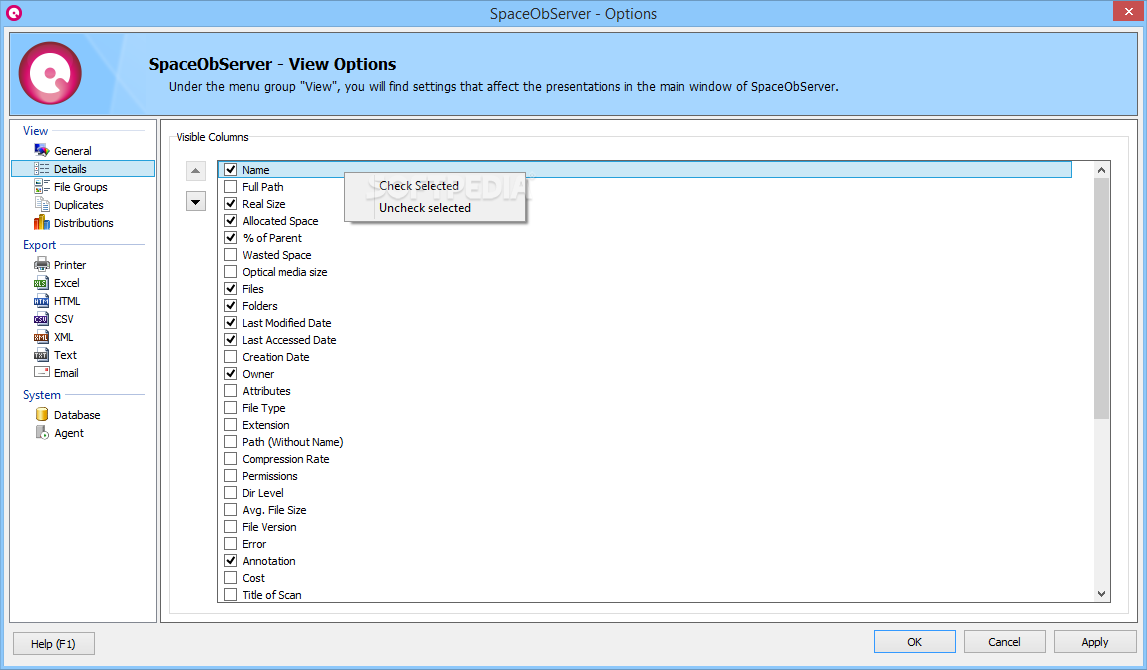Open XML export icon
The width and height of the screenshot is (1147, 670).
[x=42, y=337]
